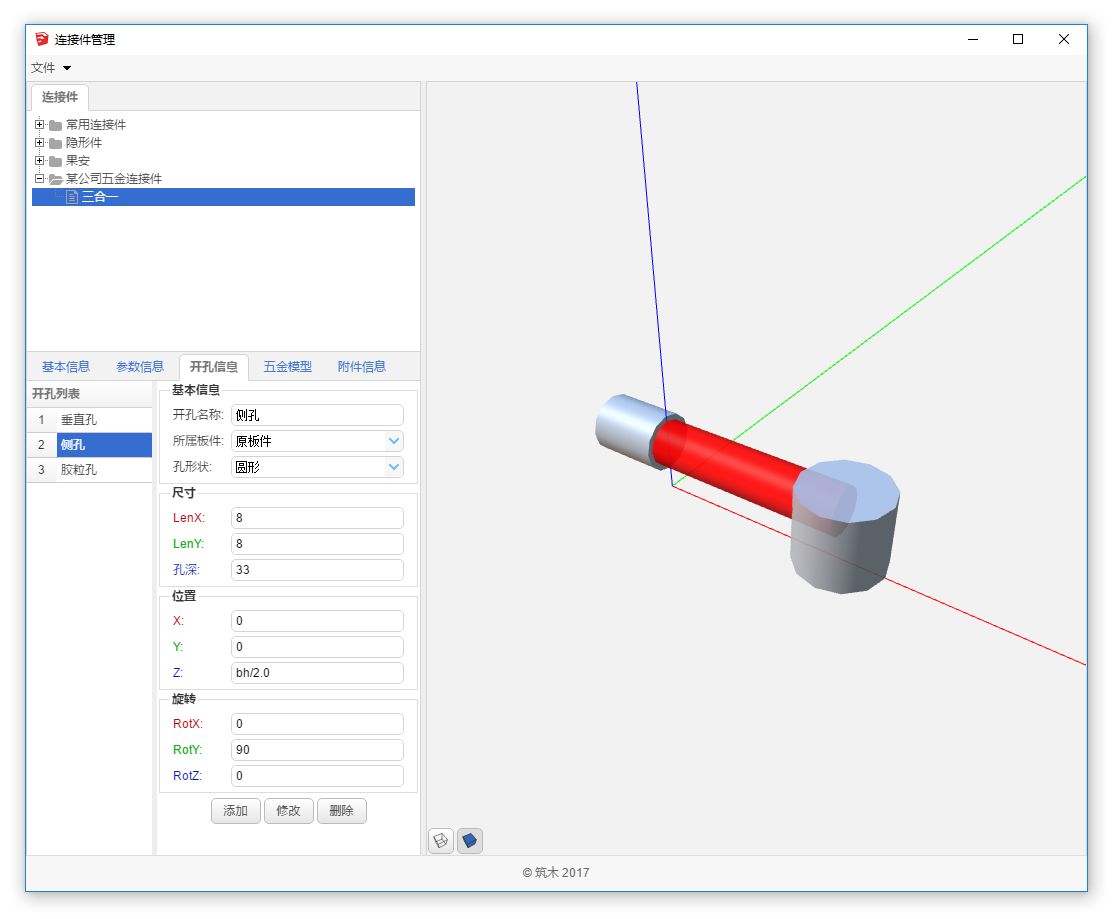The width and height of the screenshot is (1120, 919).
Task: Click the 果安 folder icon
Action: tap(56, 161)
